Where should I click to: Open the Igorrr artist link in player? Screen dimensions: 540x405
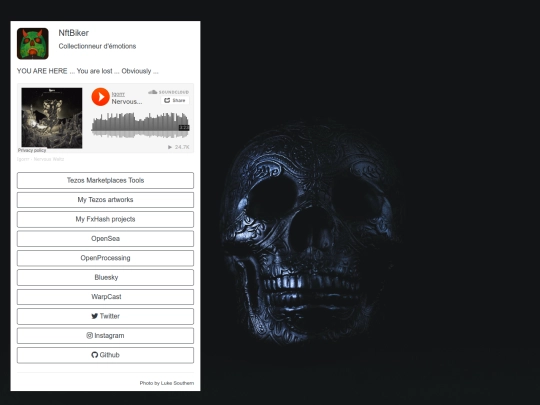pyautogui.click(x=118, y=94)
